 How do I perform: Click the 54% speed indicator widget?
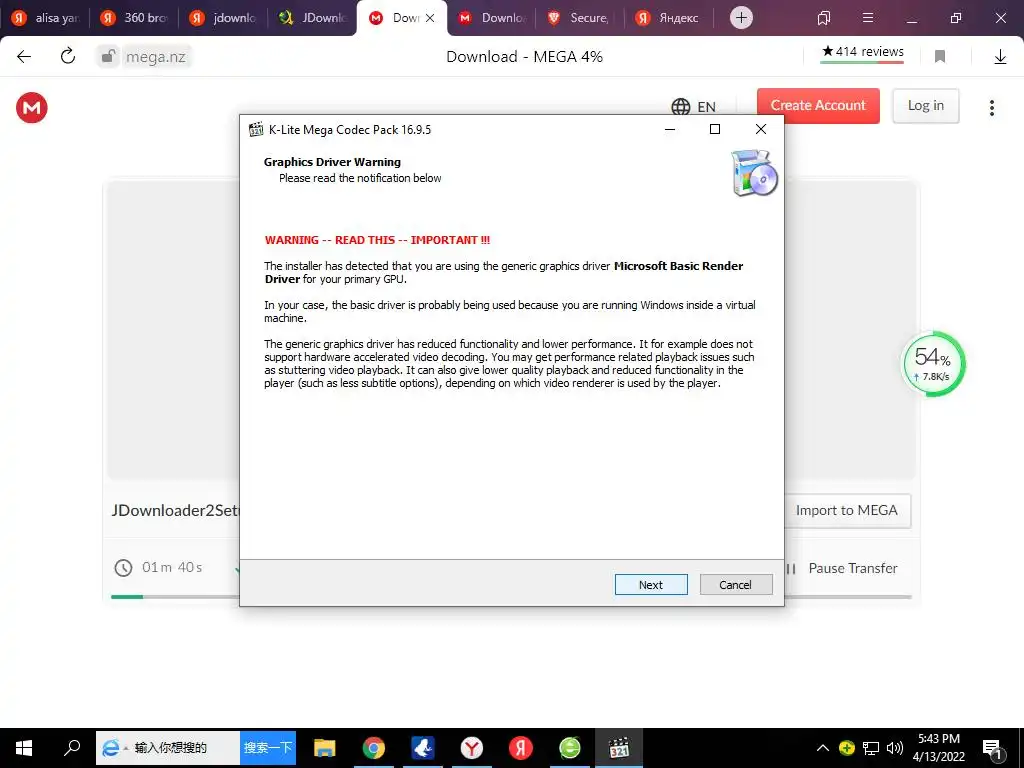[934, 364]
